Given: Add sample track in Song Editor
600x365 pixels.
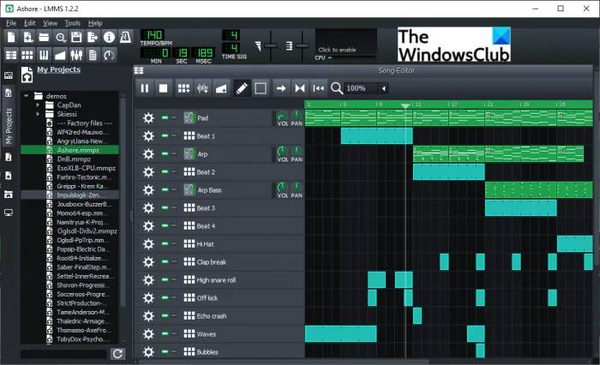Looking at the screenshot, I should pos(202,88).
